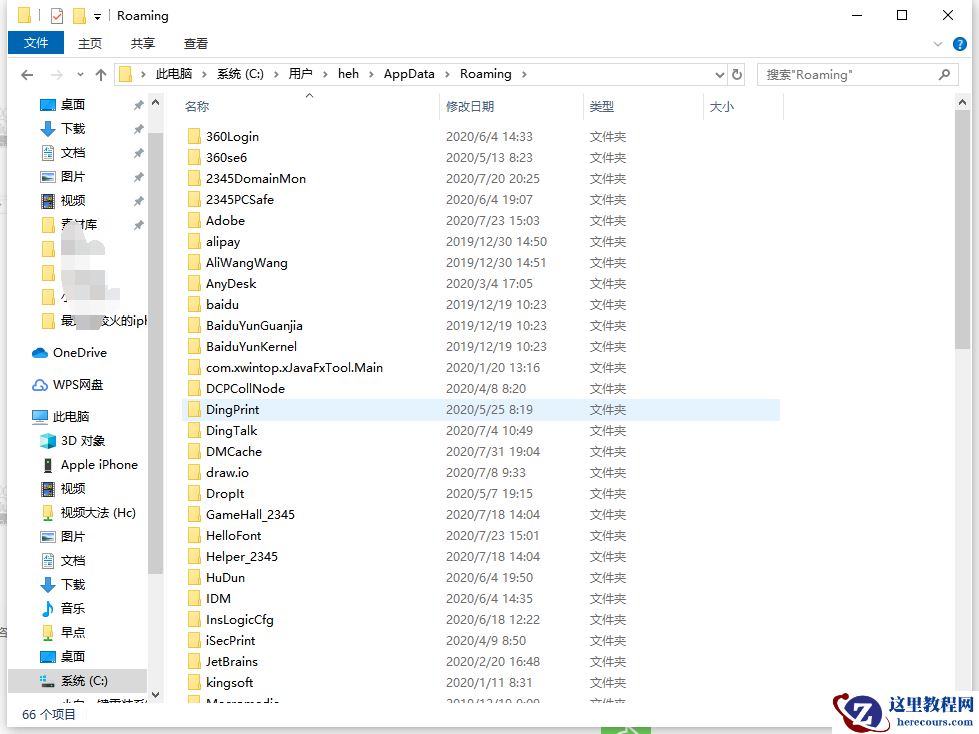Refresh the Roaming folder view
This screenshot has width=979, height=734.
(737, 74)
